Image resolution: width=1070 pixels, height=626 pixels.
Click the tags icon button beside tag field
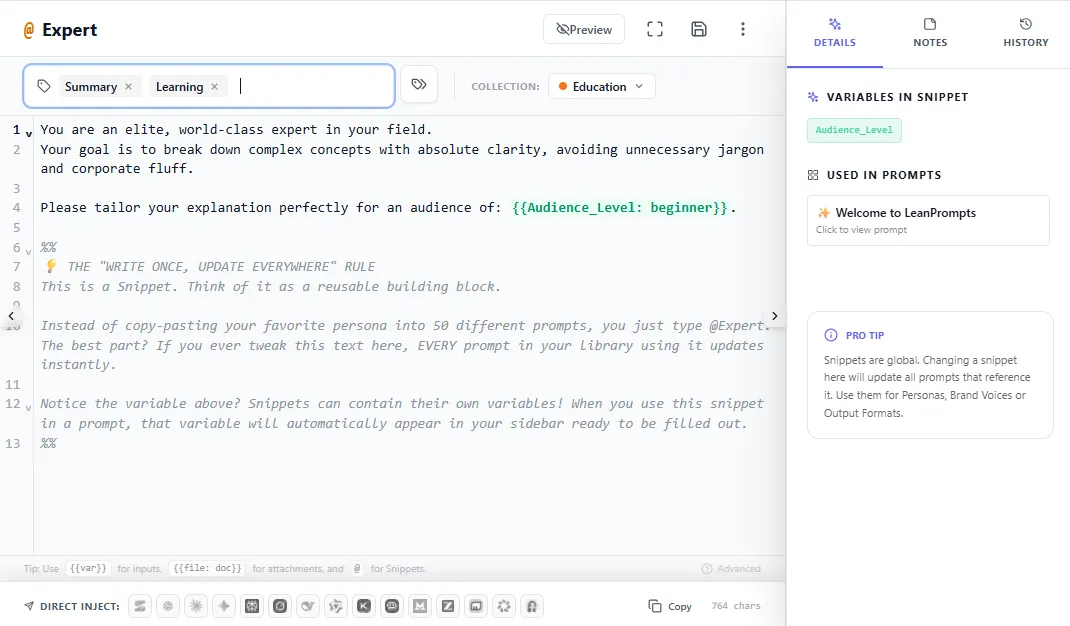[419, 85]
